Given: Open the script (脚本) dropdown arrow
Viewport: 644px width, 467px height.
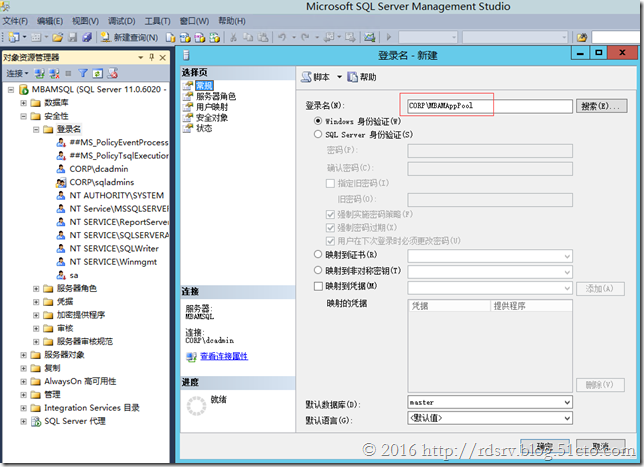Looking at the screenshot, I should pyautogui.click(x=339, y=77).
